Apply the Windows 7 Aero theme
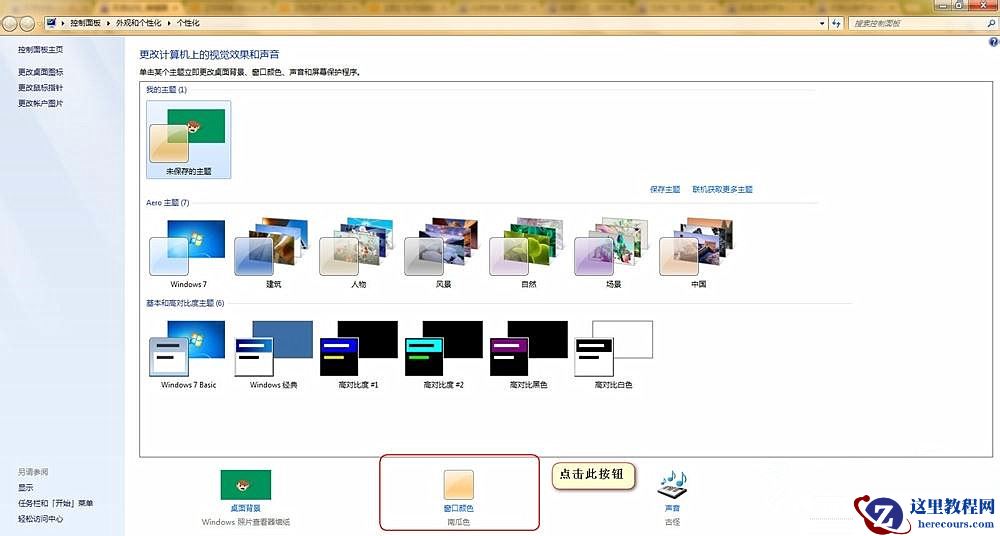1000x536 pixels. click(x=188, y=253)
